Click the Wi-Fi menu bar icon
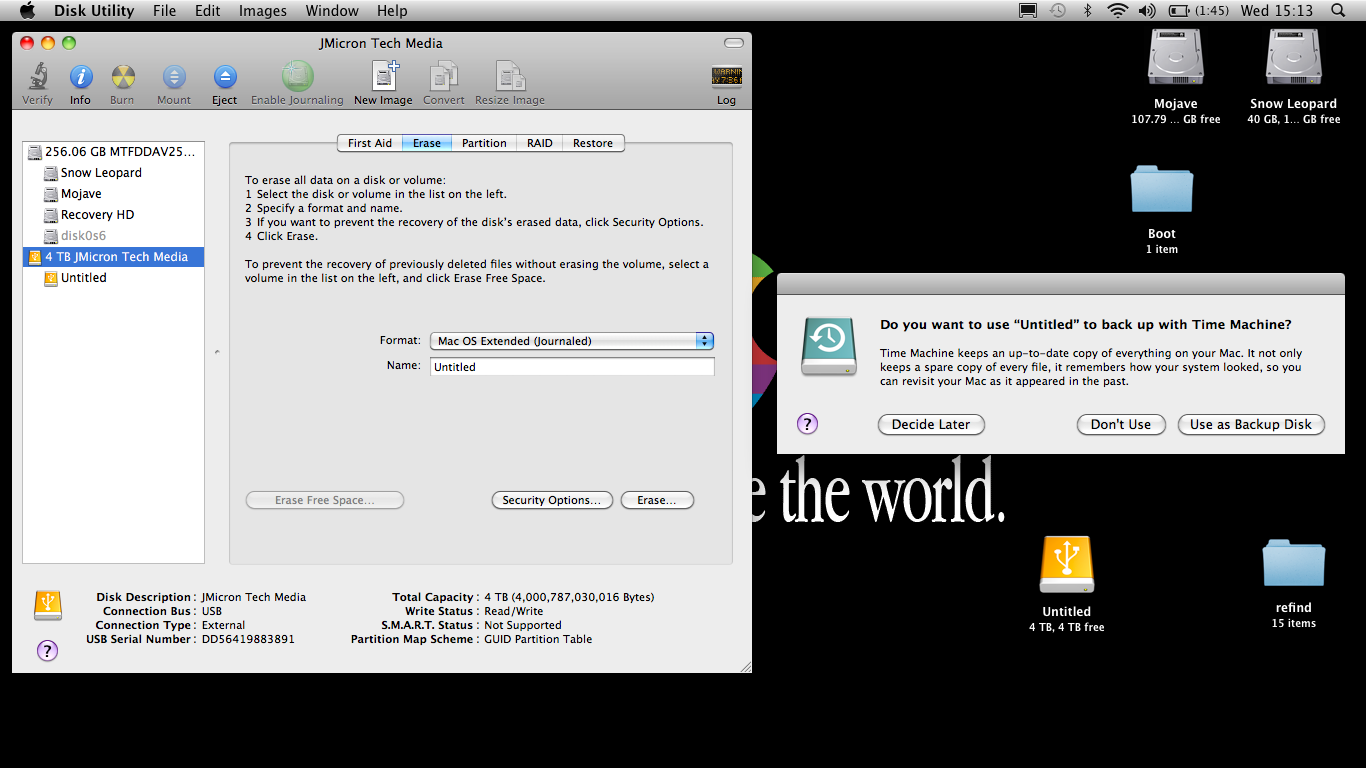Viewport: 1366px width, 768px height. [1118, 11]
